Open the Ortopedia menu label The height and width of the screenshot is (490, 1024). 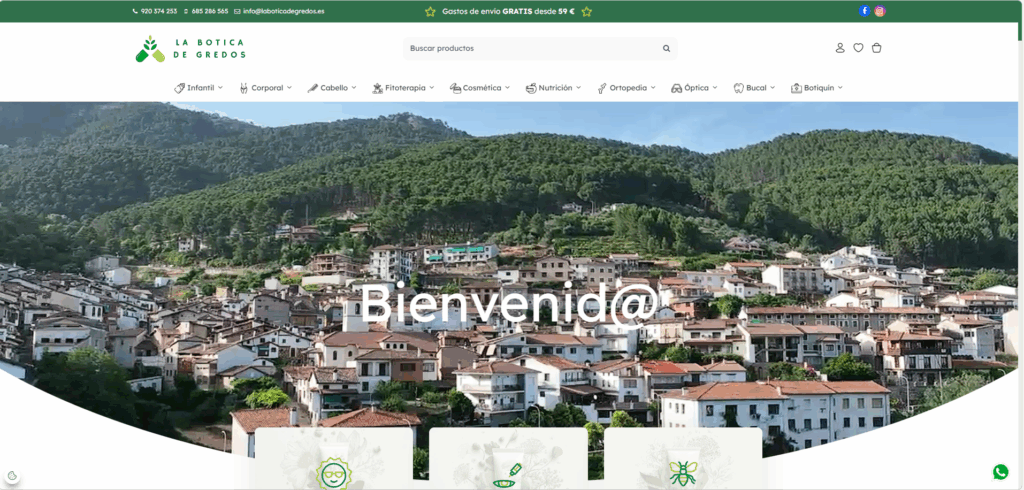628,88
